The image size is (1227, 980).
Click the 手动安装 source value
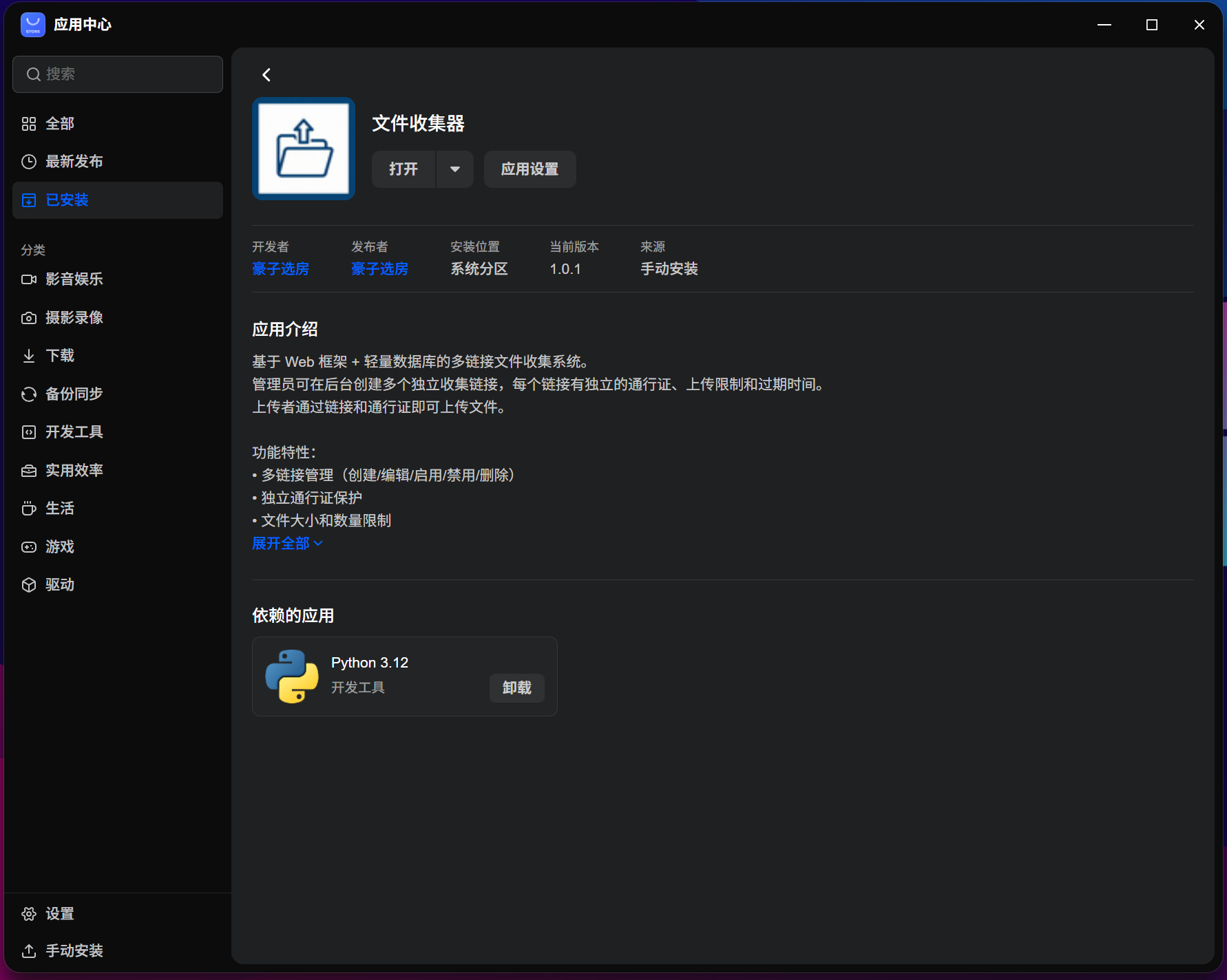[x=669, y=269]
